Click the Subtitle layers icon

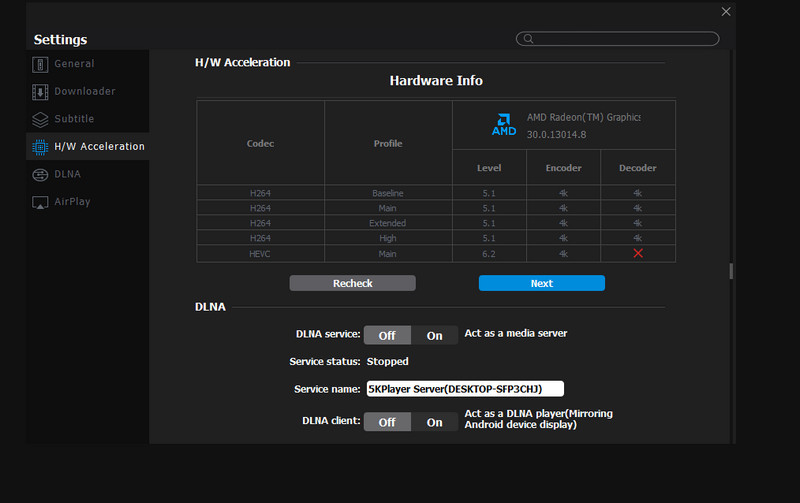click(40, 119)
